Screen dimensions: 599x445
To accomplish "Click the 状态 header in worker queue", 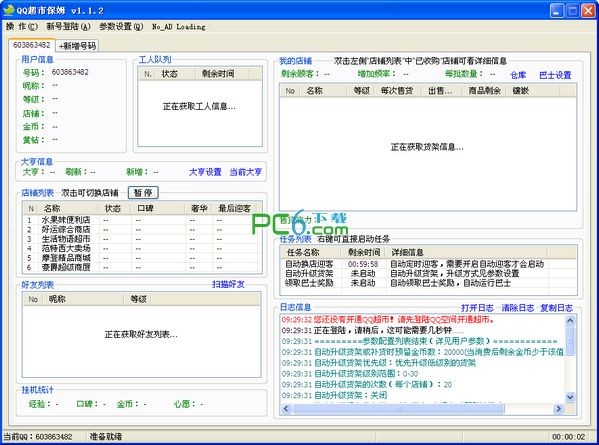I will tap(175, 74).
